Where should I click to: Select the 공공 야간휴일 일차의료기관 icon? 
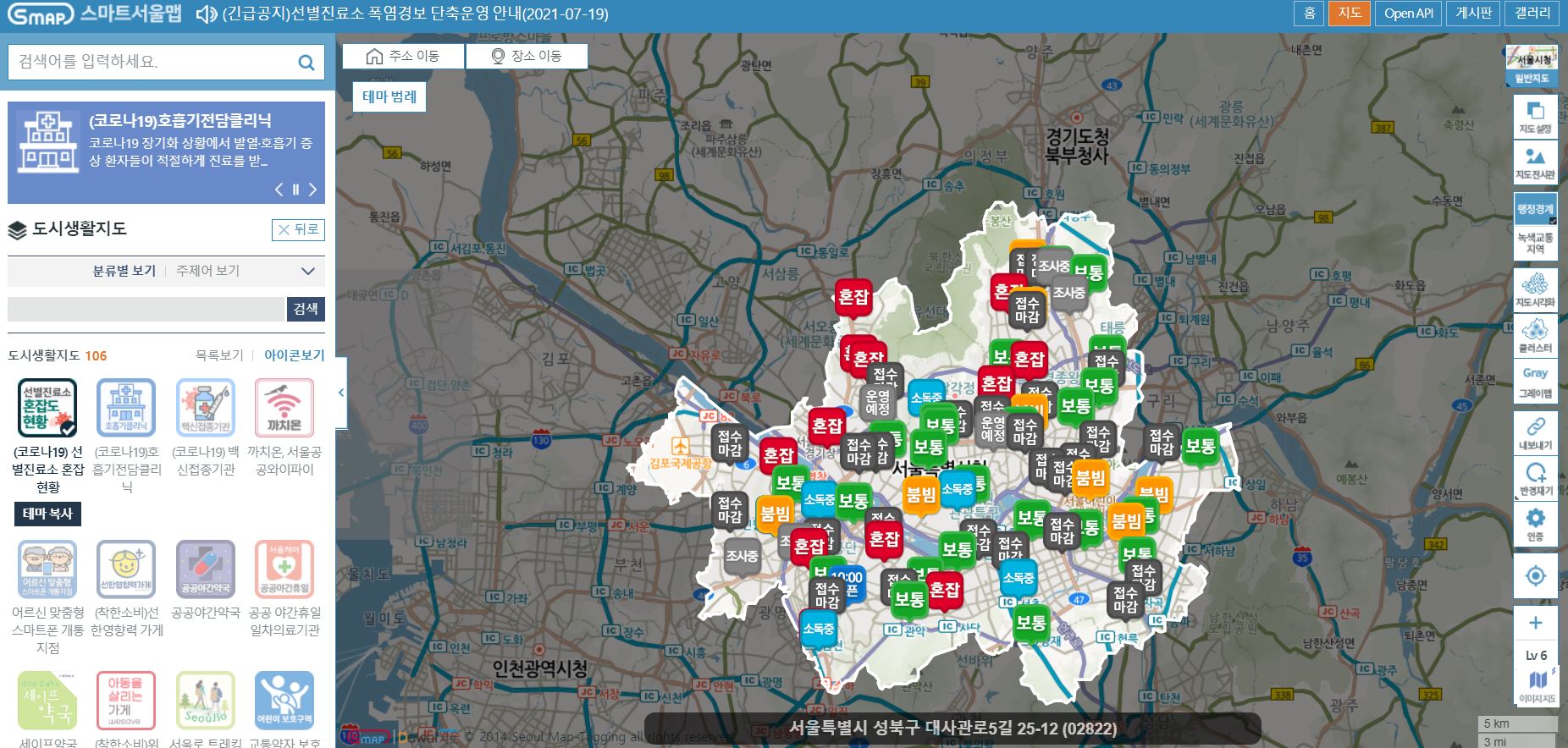pyautogui.click(x=284, y=569)
